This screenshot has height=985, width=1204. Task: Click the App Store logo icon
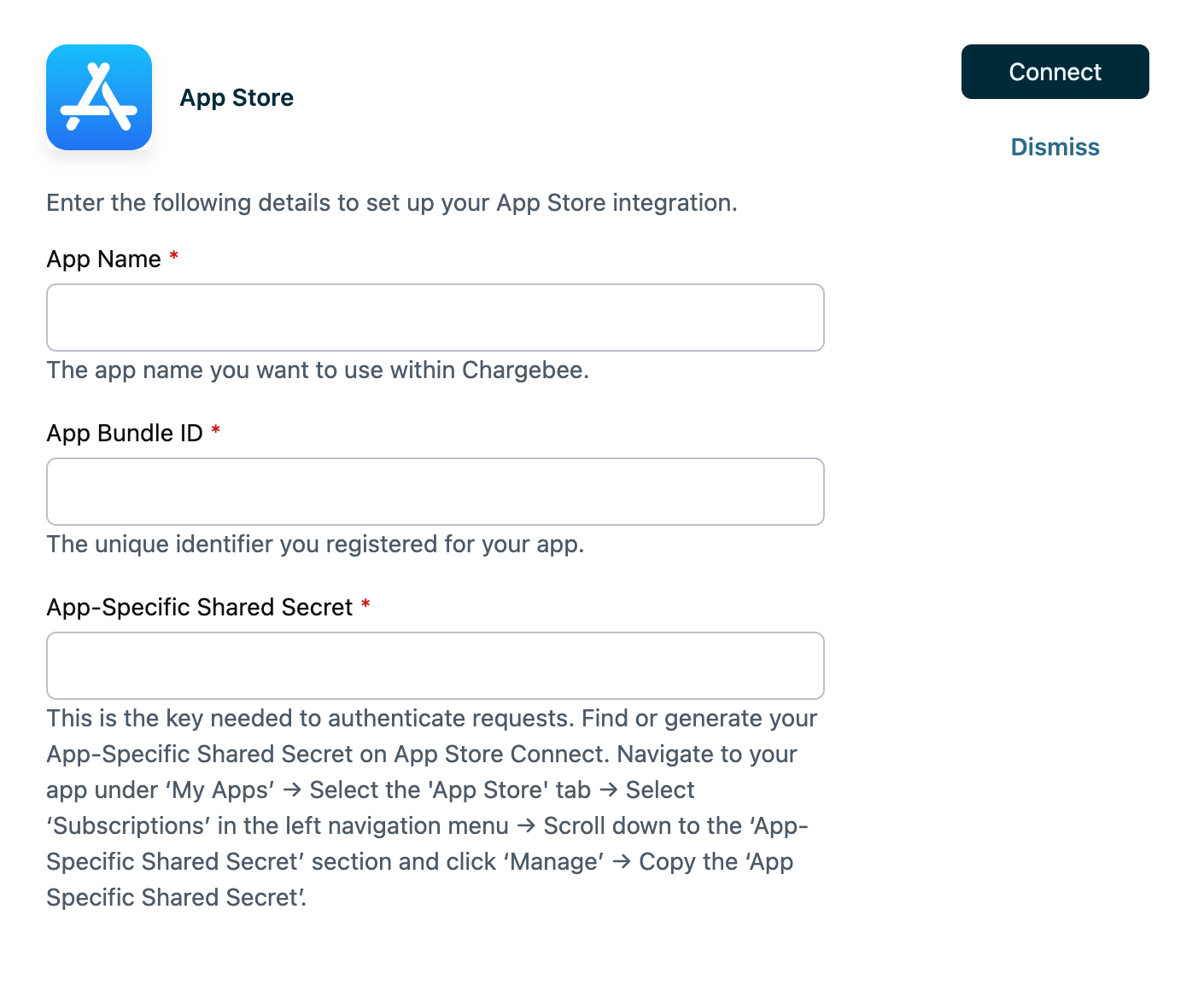point(99,97)
